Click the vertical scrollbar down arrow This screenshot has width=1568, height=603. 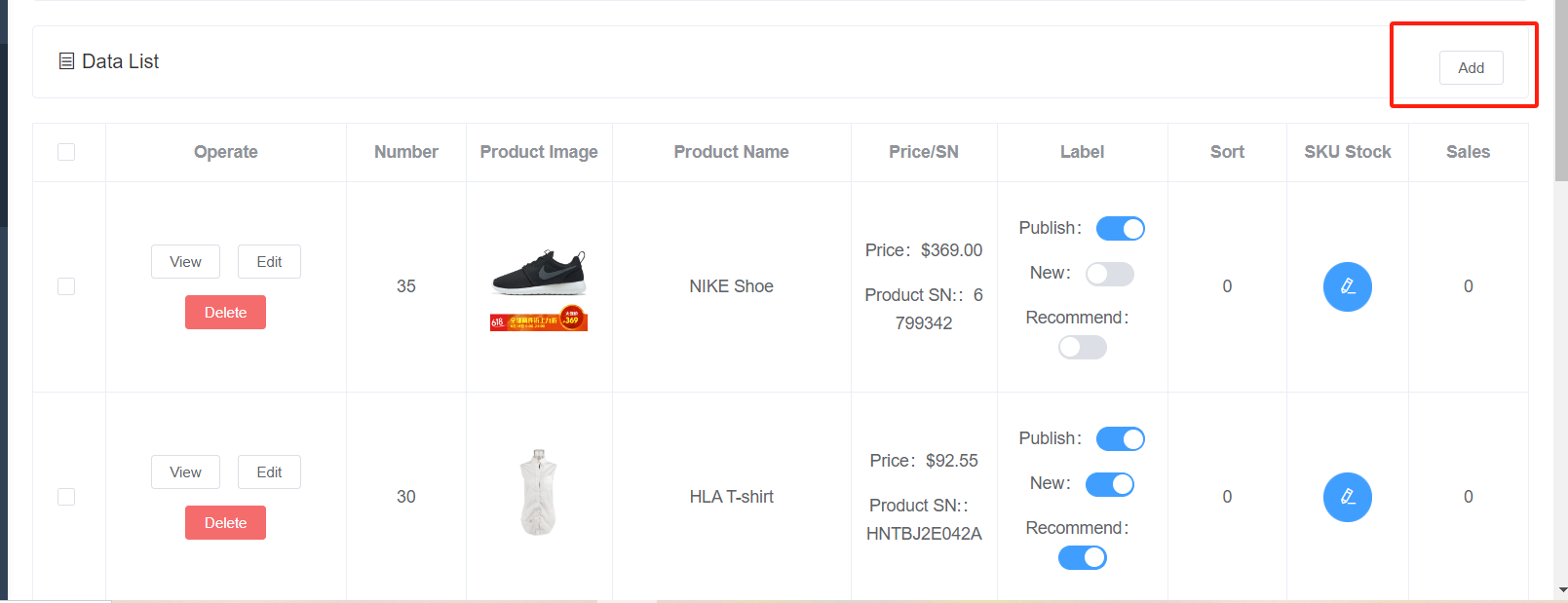click(1562, 590)
